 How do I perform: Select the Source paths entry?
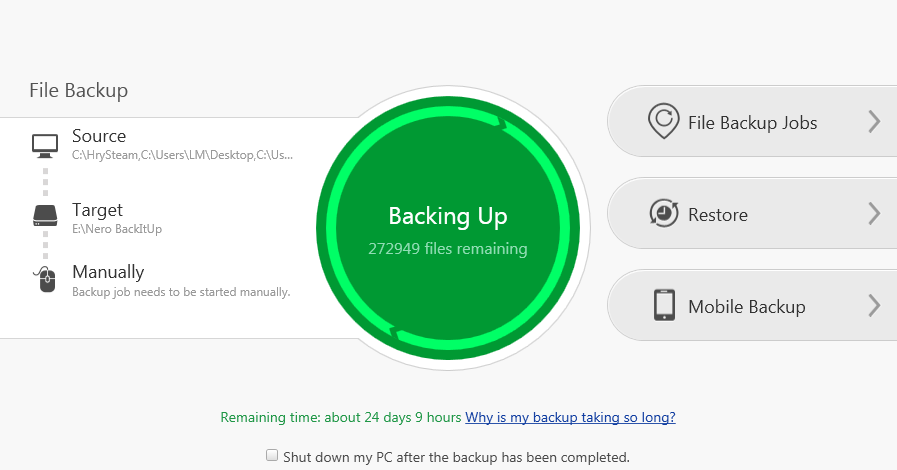[182, 144]
